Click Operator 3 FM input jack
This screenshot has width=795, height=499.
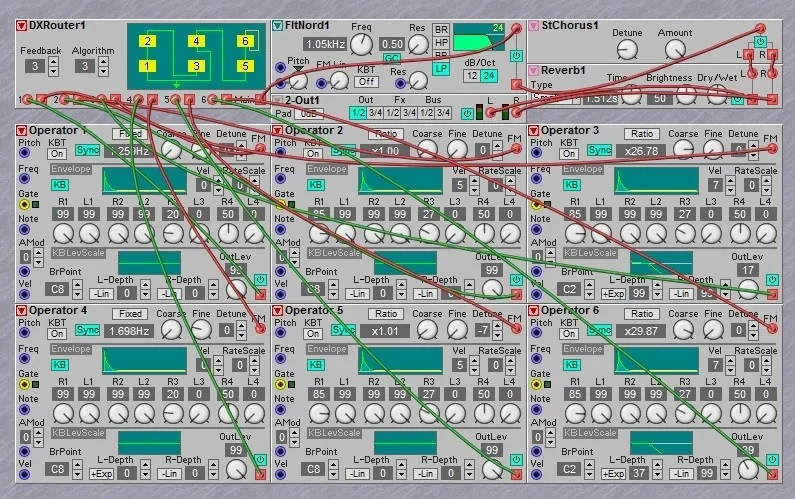pyautogui.click(x=772, y=149)
